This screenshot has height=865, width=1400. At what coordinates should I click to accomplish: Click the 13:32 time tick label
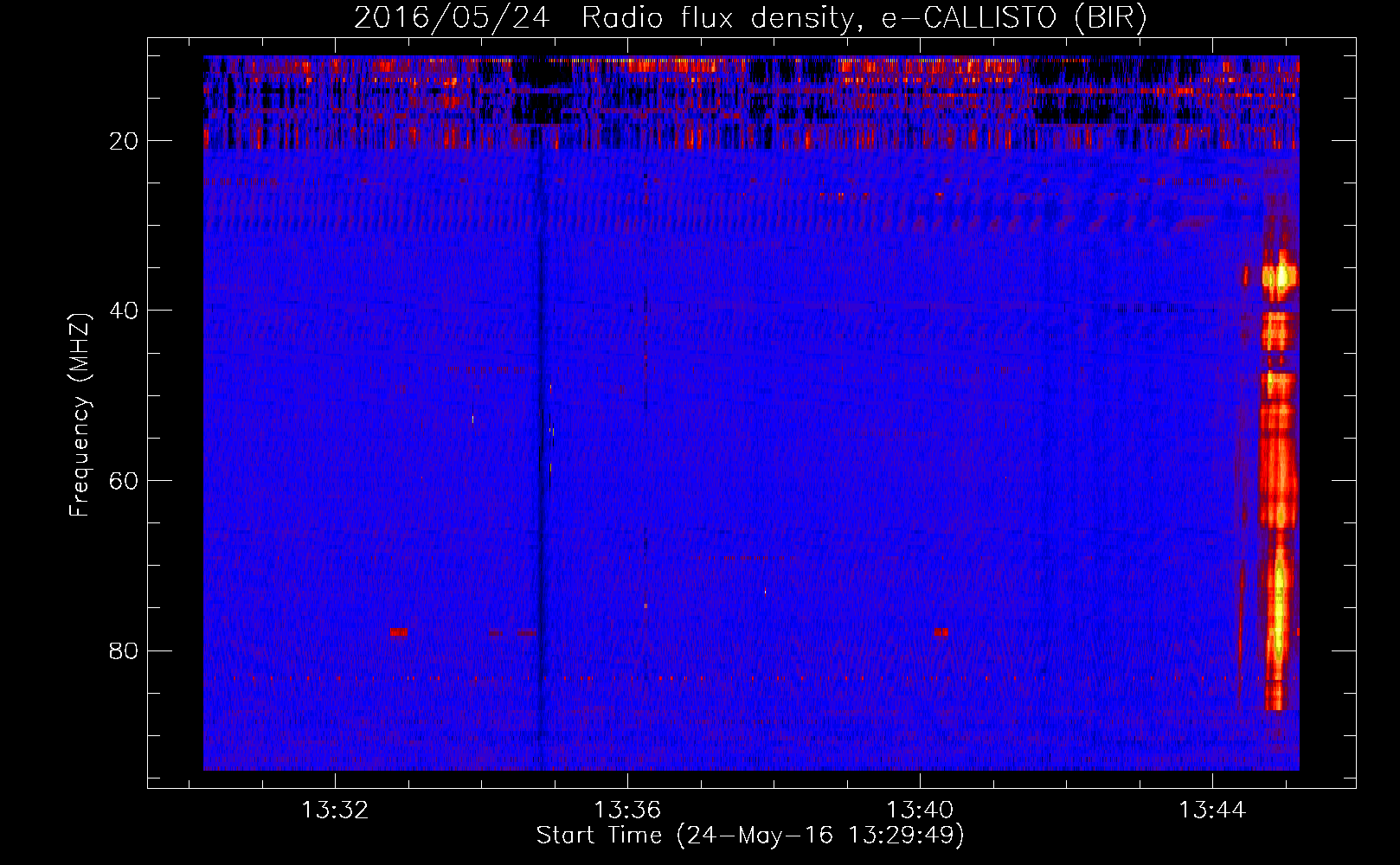tap(335, 810)
